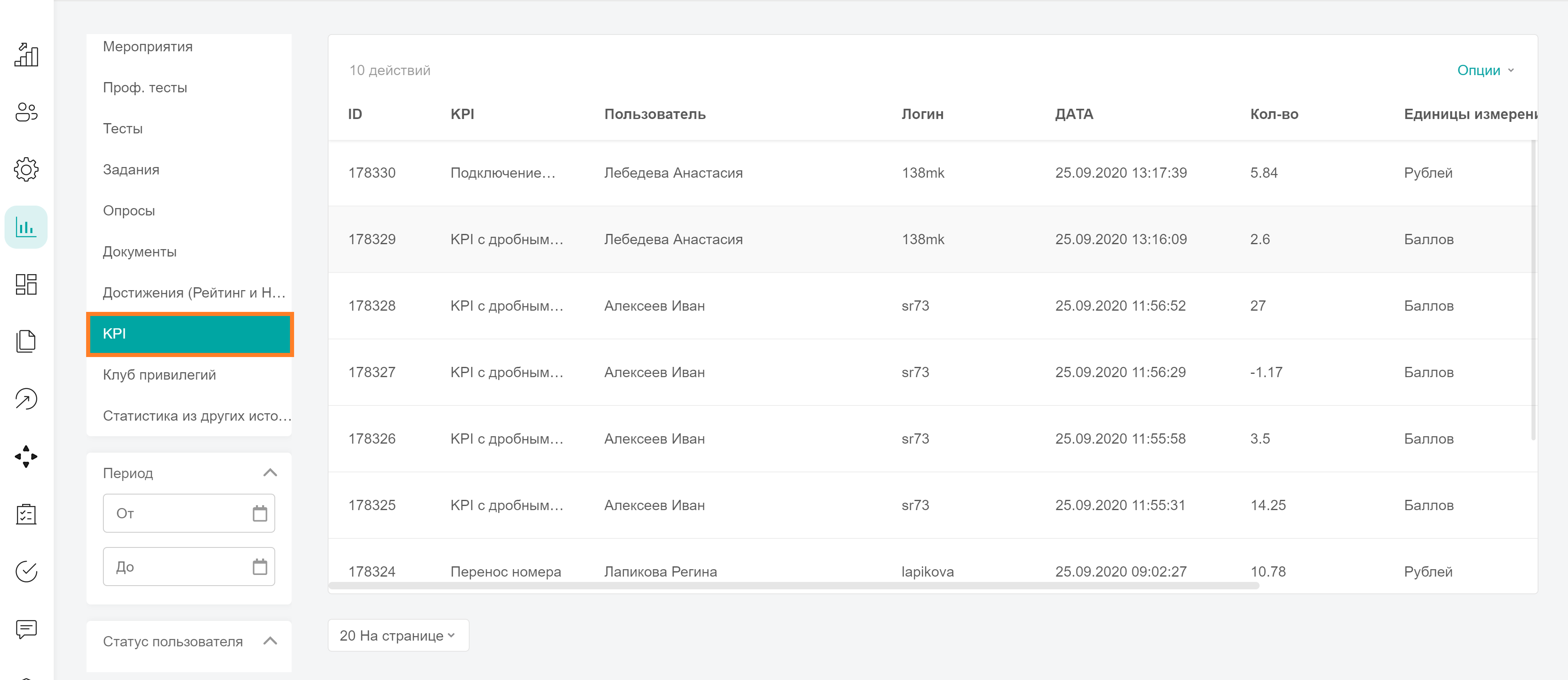
Task: Click date 25.09.2020 09:02:27
Action: click(x=1121, y=572)
